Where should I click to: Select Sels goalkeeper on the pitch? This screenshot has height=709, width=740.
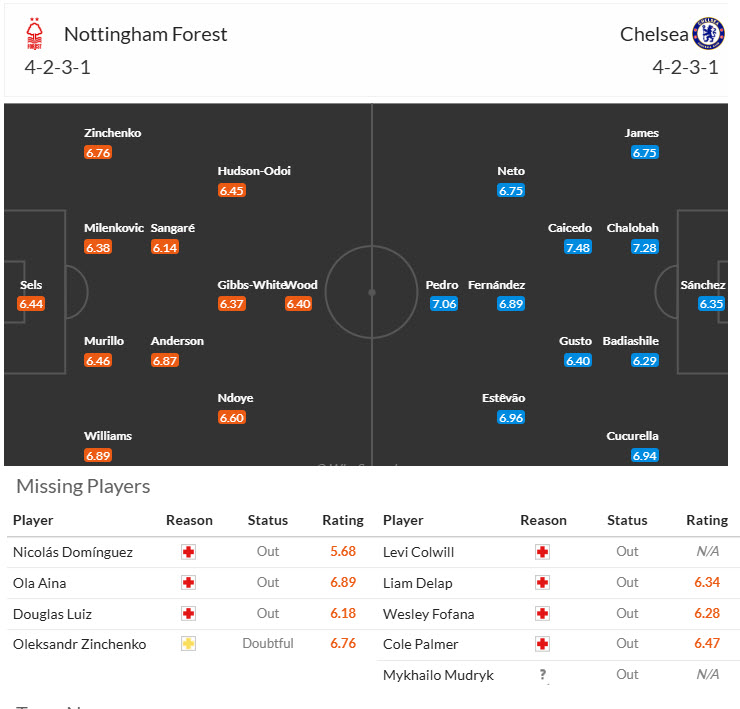pyautogui.click(x=31, y=285)
